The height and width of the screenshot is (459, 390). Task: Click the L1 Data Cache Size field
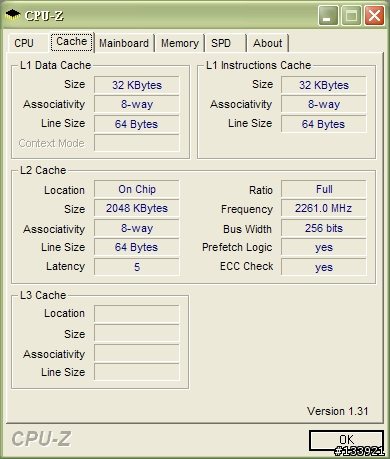click(137, 85)
